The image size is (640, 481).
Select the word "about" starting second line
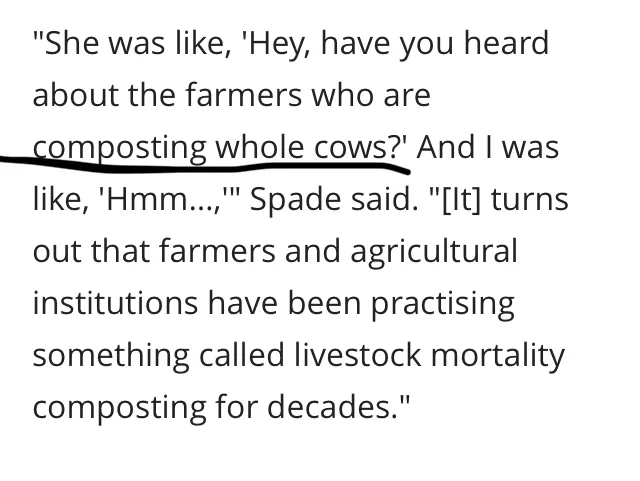[x=76, y=95]
